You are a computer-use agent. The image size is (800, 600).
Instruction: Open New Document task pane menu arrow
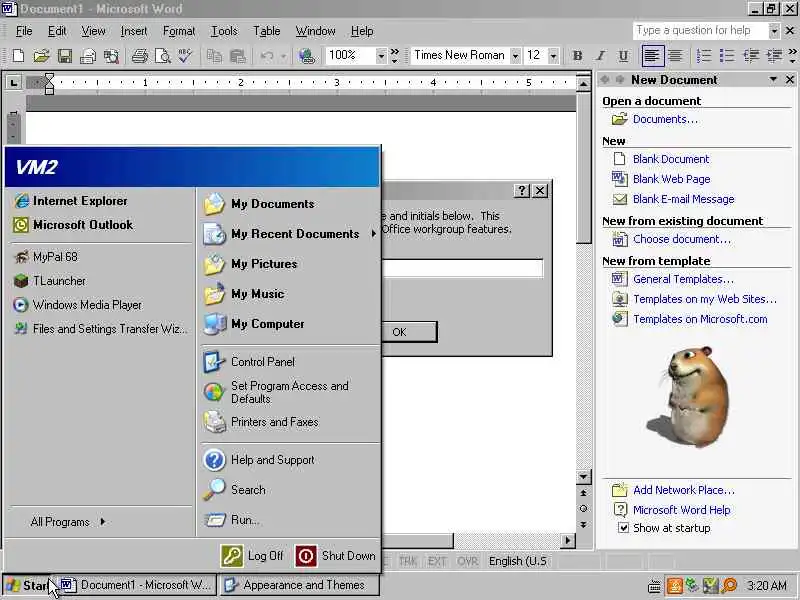pos(773,80)
